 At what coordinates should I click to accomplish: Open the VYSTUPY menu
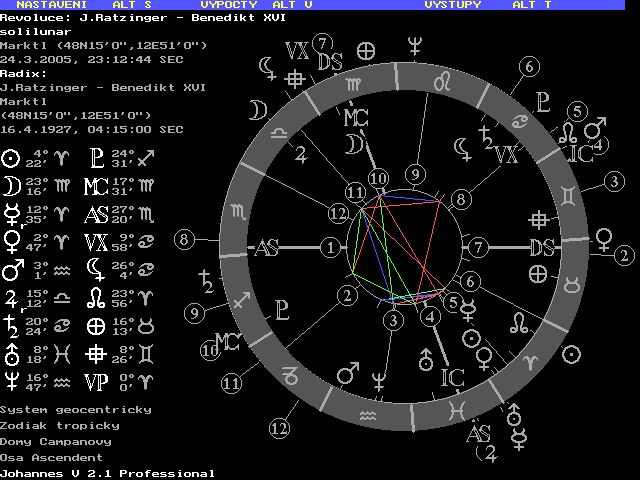(x=452, y=5)
